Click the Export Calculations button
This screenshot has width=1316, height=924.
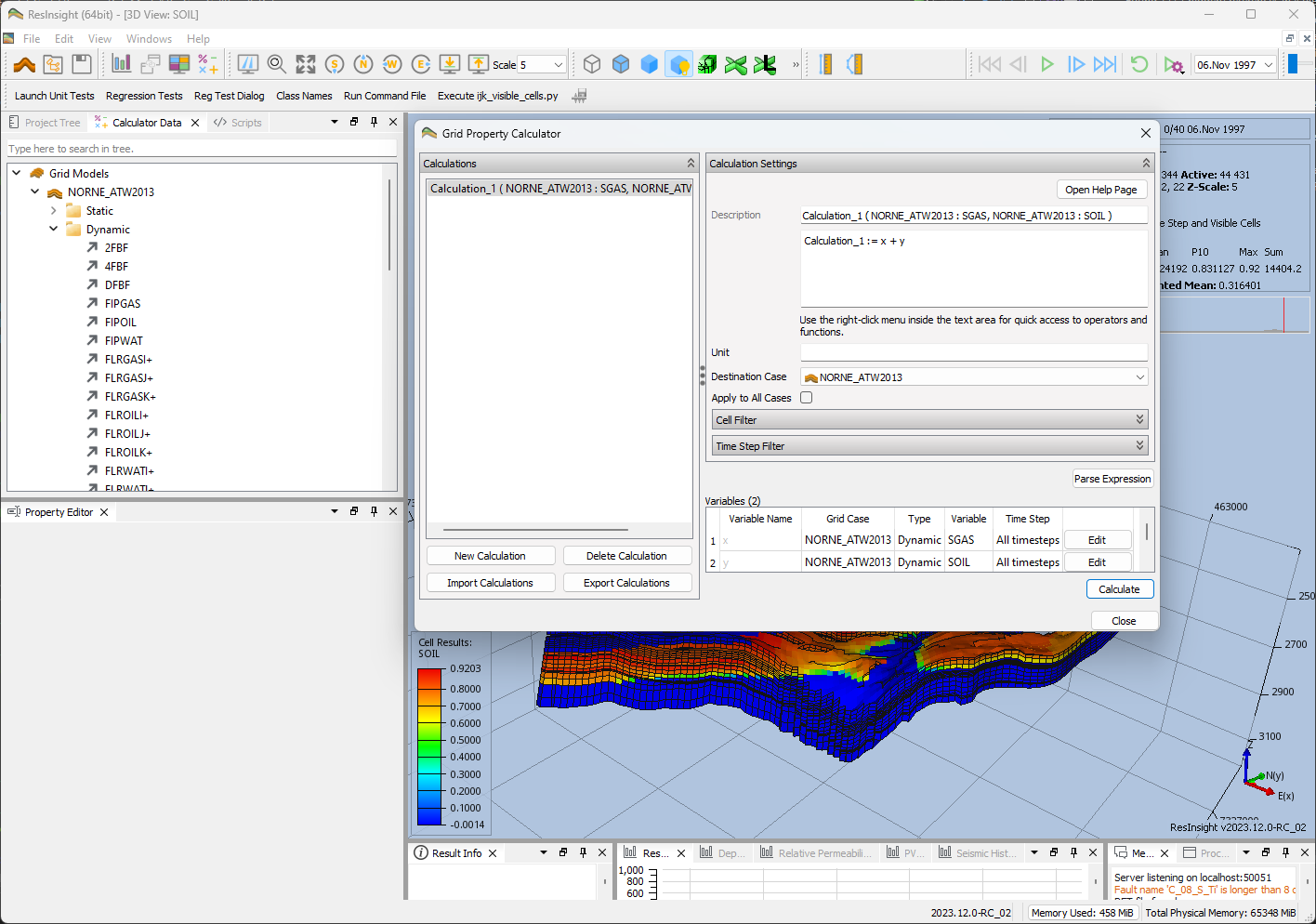(627, 583)
